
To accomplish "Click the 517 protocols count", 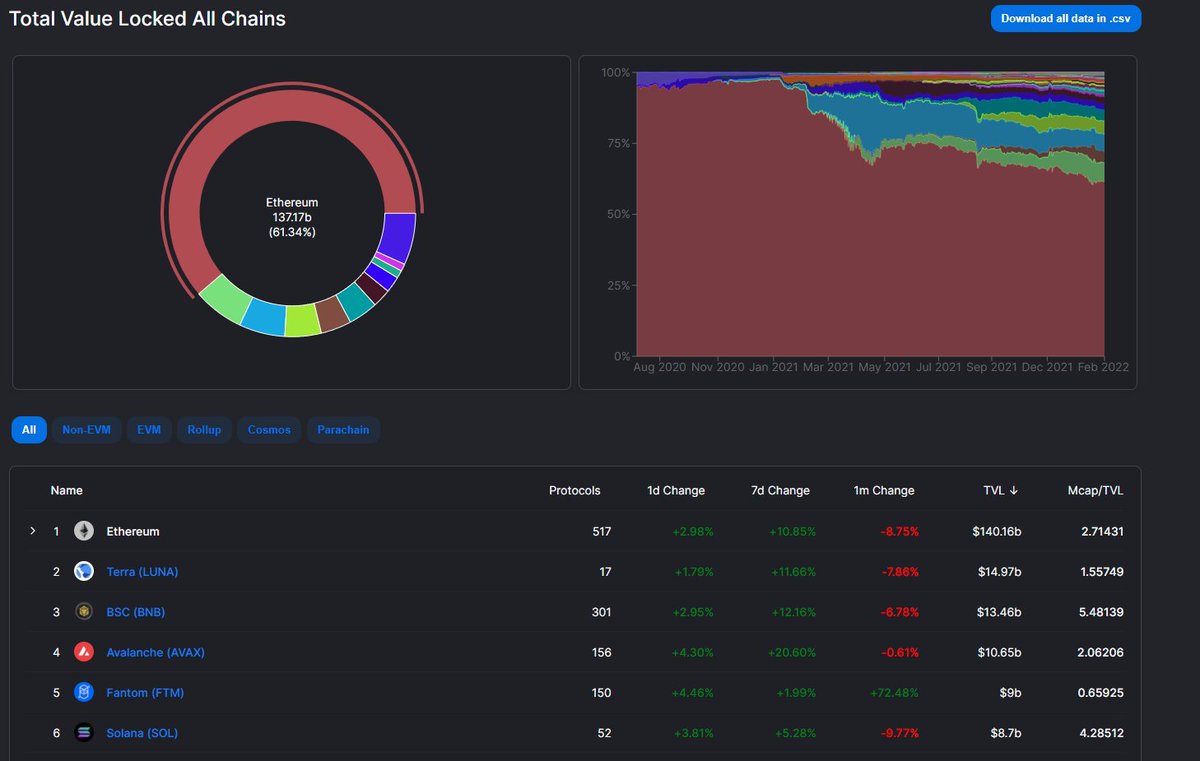I will [x=601, y=531].
